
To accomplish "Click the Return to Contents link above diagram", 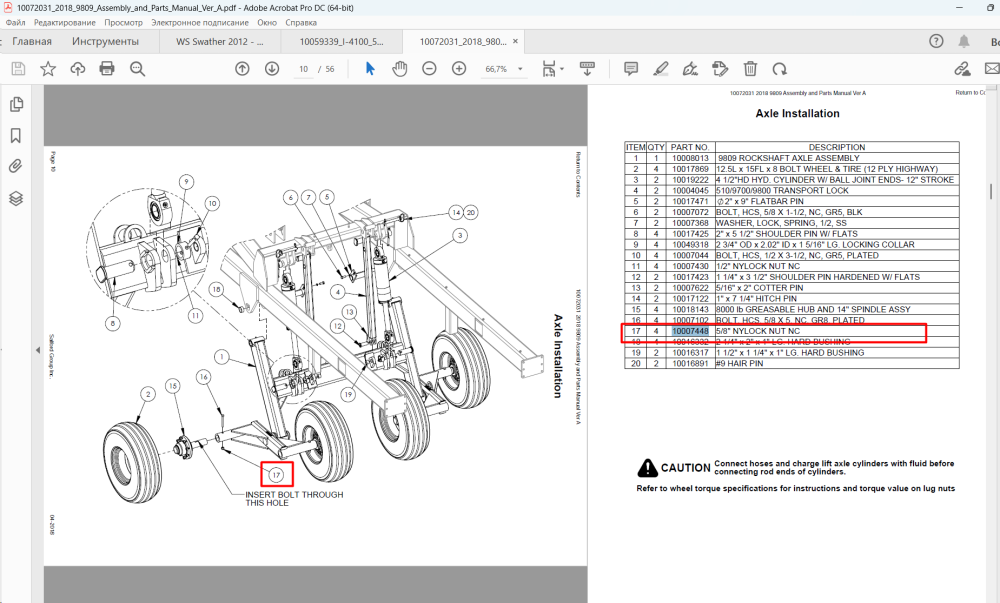I will point(578,174).
